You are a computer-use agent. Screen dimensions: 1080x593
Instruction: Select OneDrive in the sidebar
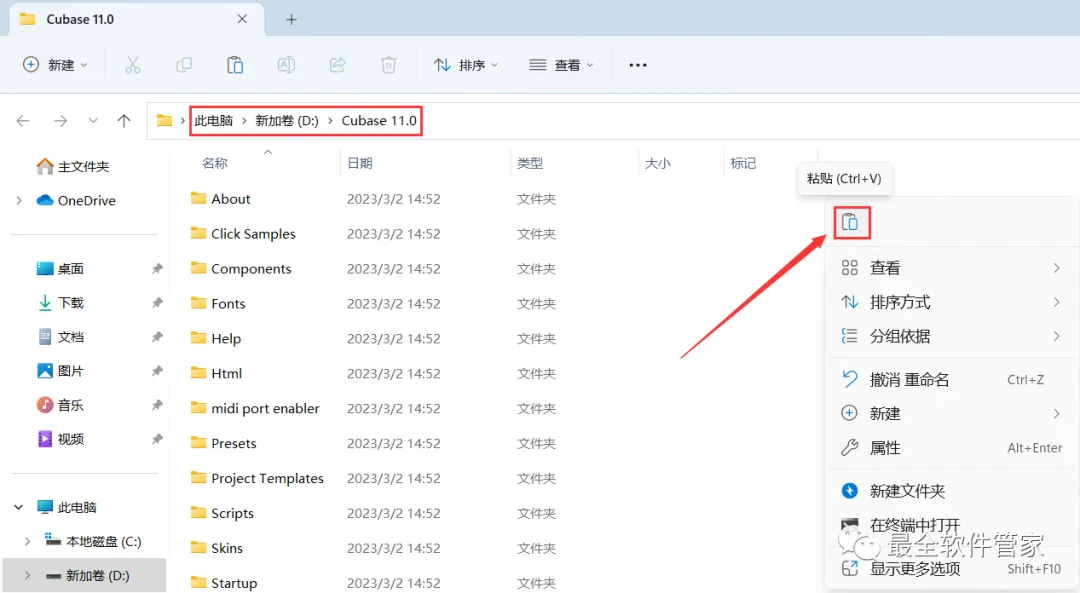pos(76,200)
